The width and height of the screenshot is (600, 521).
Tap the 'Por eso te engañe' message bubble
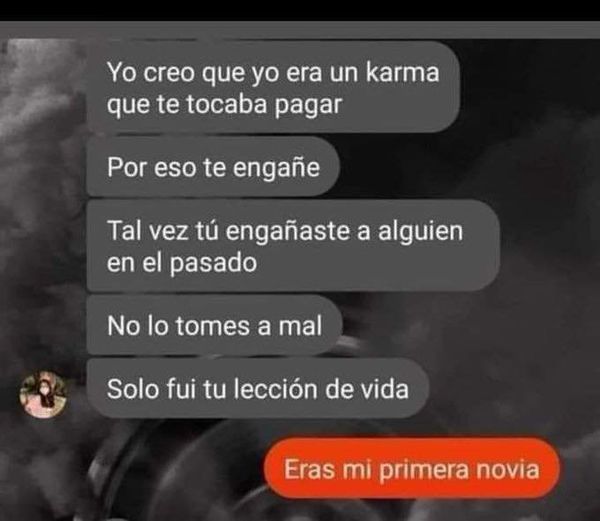click(x=213, y=167)
